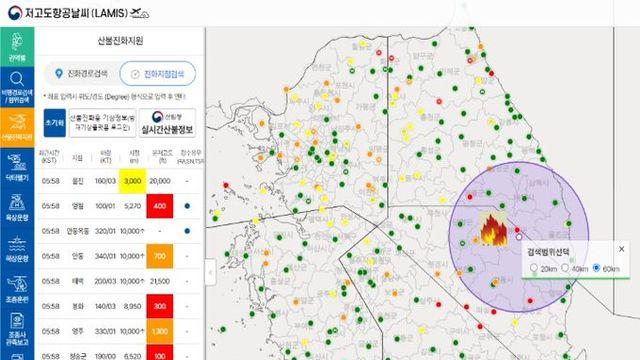
Task: Select the 20km search range radio
Action: tap(534, 268)
